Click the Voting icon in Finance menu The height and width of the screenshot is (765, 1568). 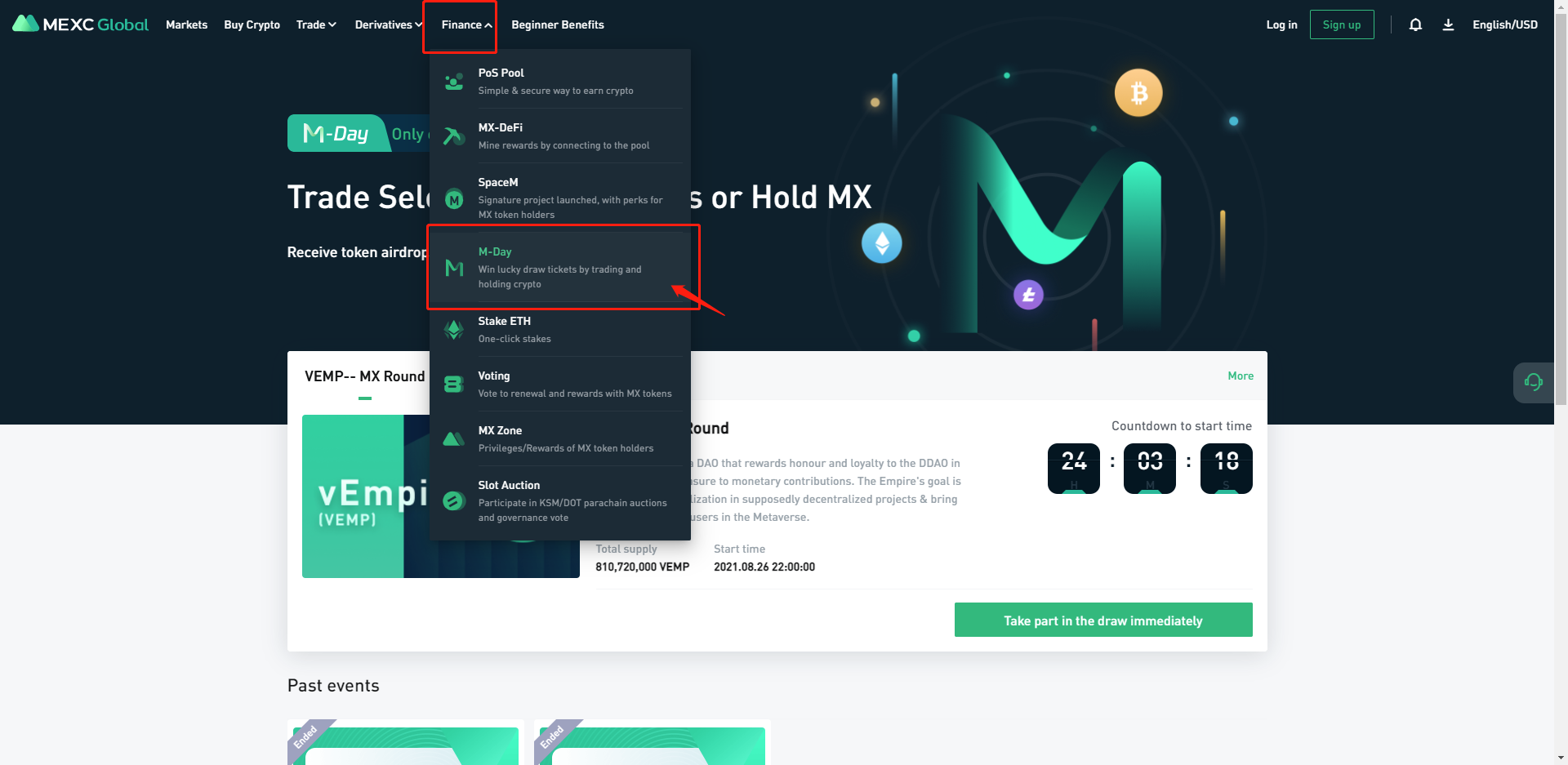[x=454, y=385]
